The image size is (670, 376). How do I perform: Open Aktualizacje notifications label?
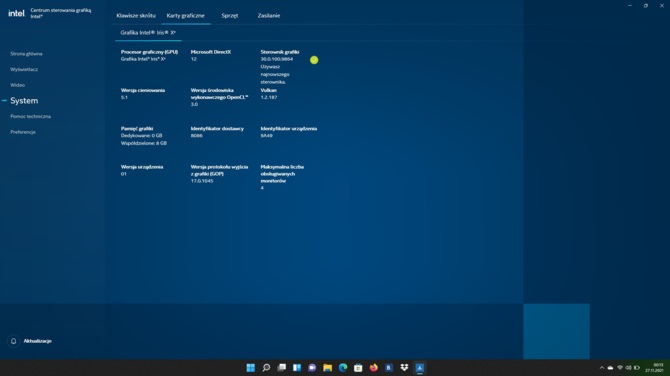37,341
